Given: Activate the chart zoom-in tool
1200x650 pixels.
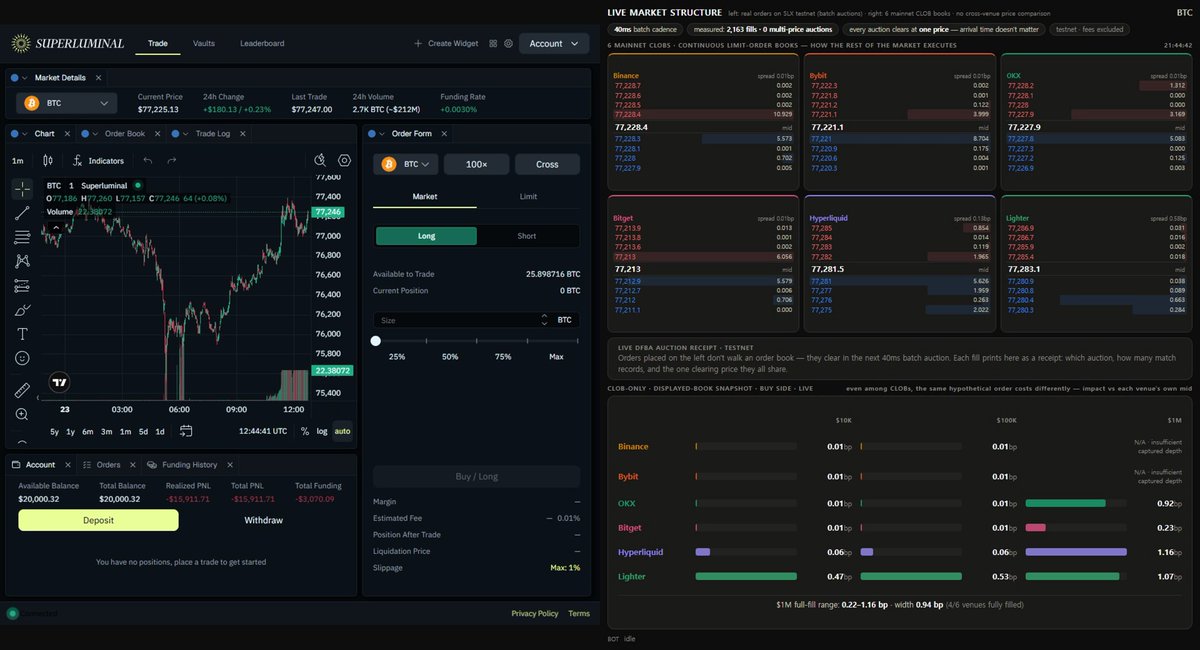Looking at the screenshot, I should [x=22, y=414].
